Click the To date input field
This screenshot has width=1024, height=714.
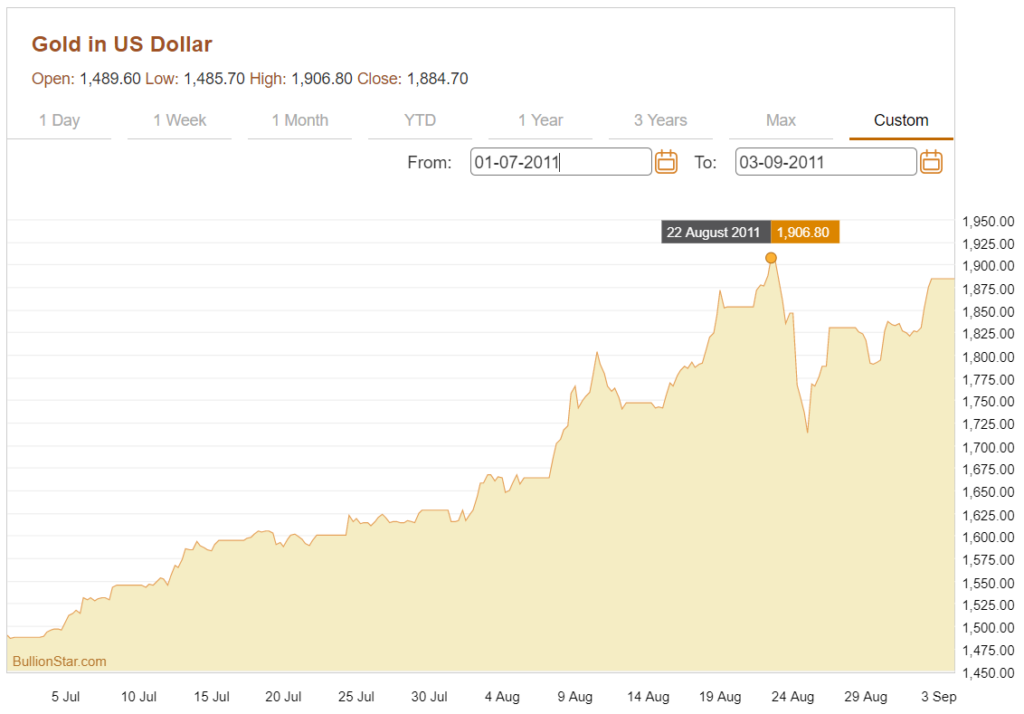click(825, 162)
